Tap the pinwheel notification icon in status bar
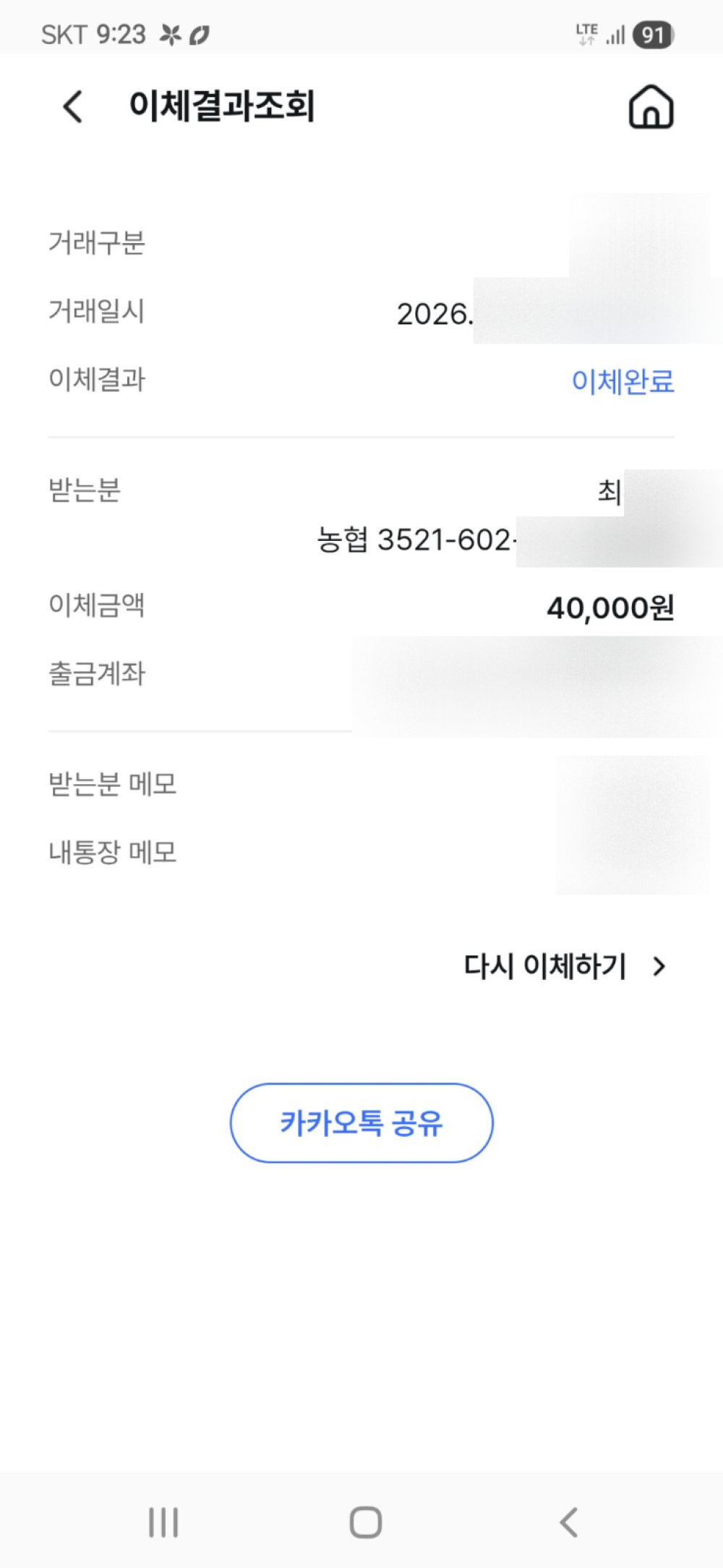Viewport: 723px width, 1568px height. (170, 35)
